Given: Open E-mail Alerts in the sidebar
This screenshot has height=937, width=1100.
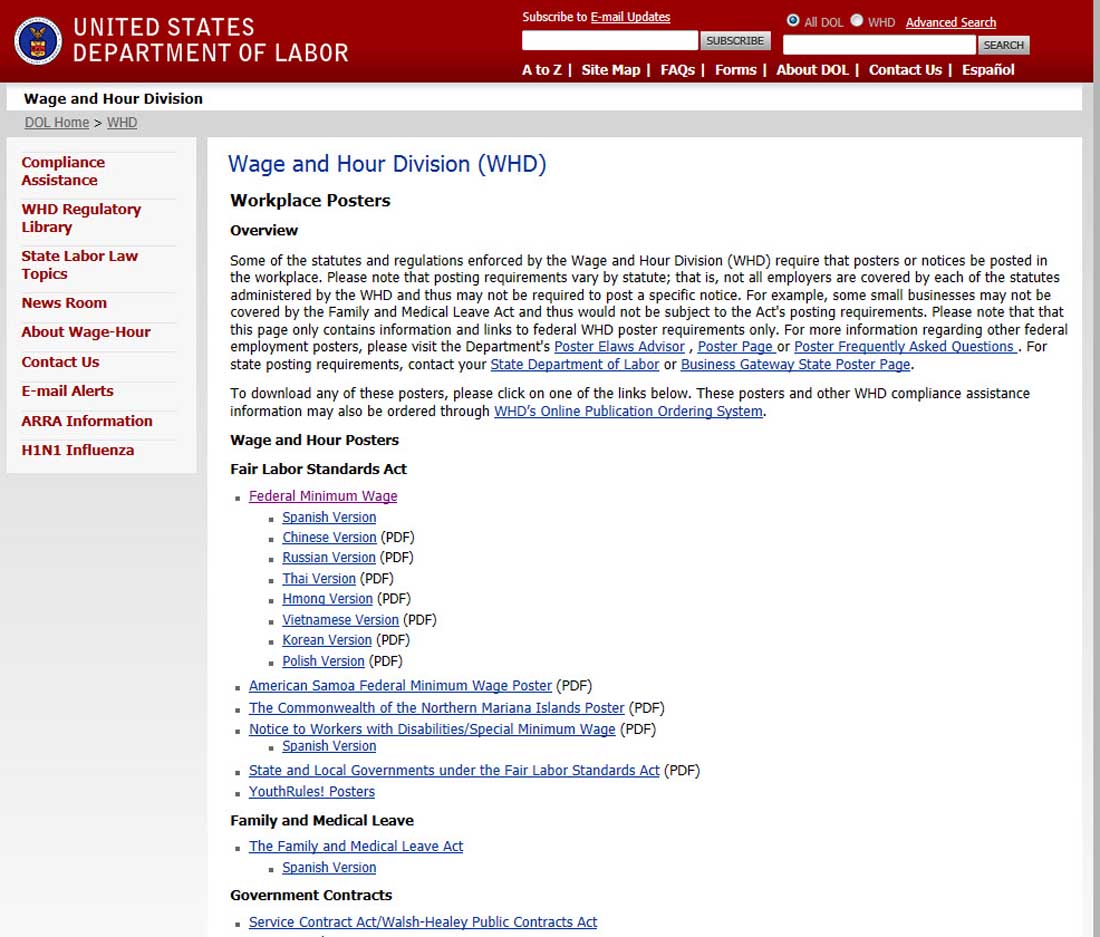Looking at the screenshot, I should [x=67, y=391].
